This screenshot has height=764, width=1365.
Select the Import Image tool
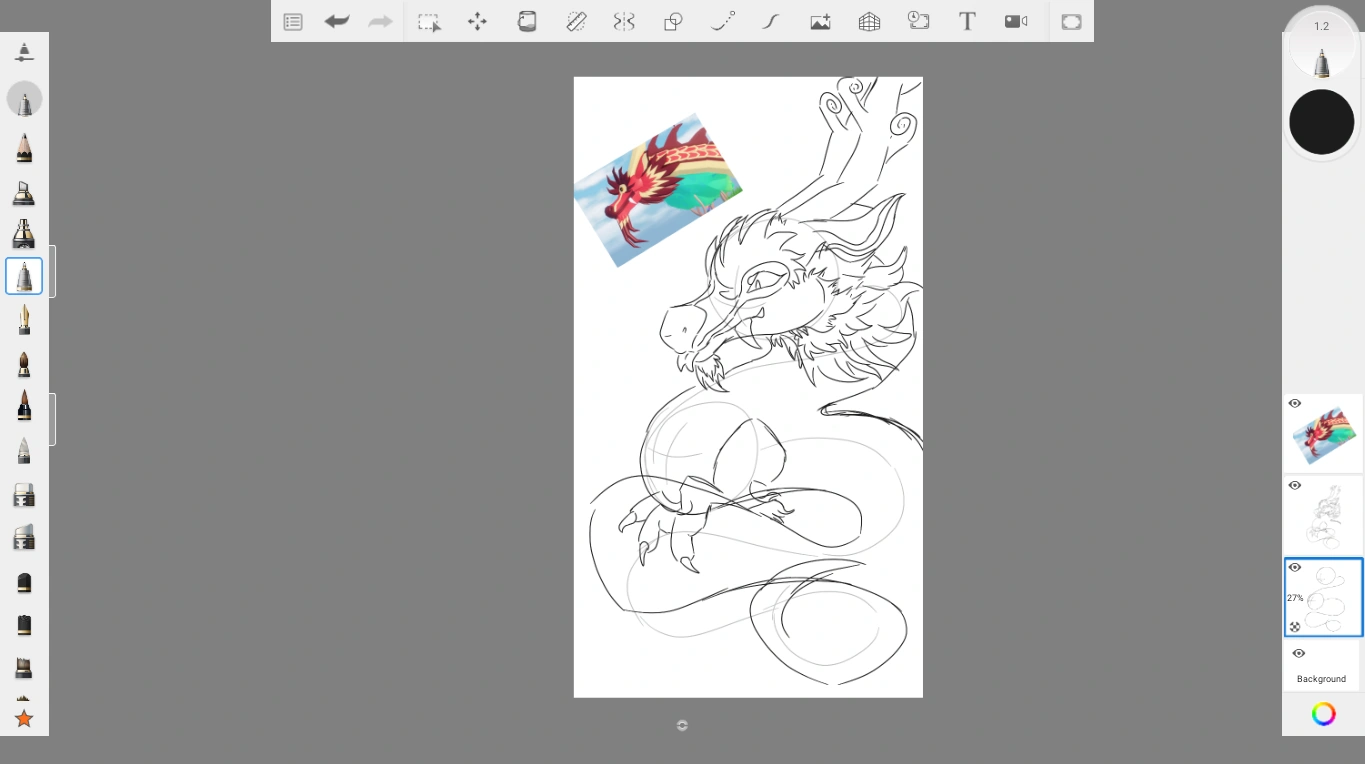[x=820, y=21]
